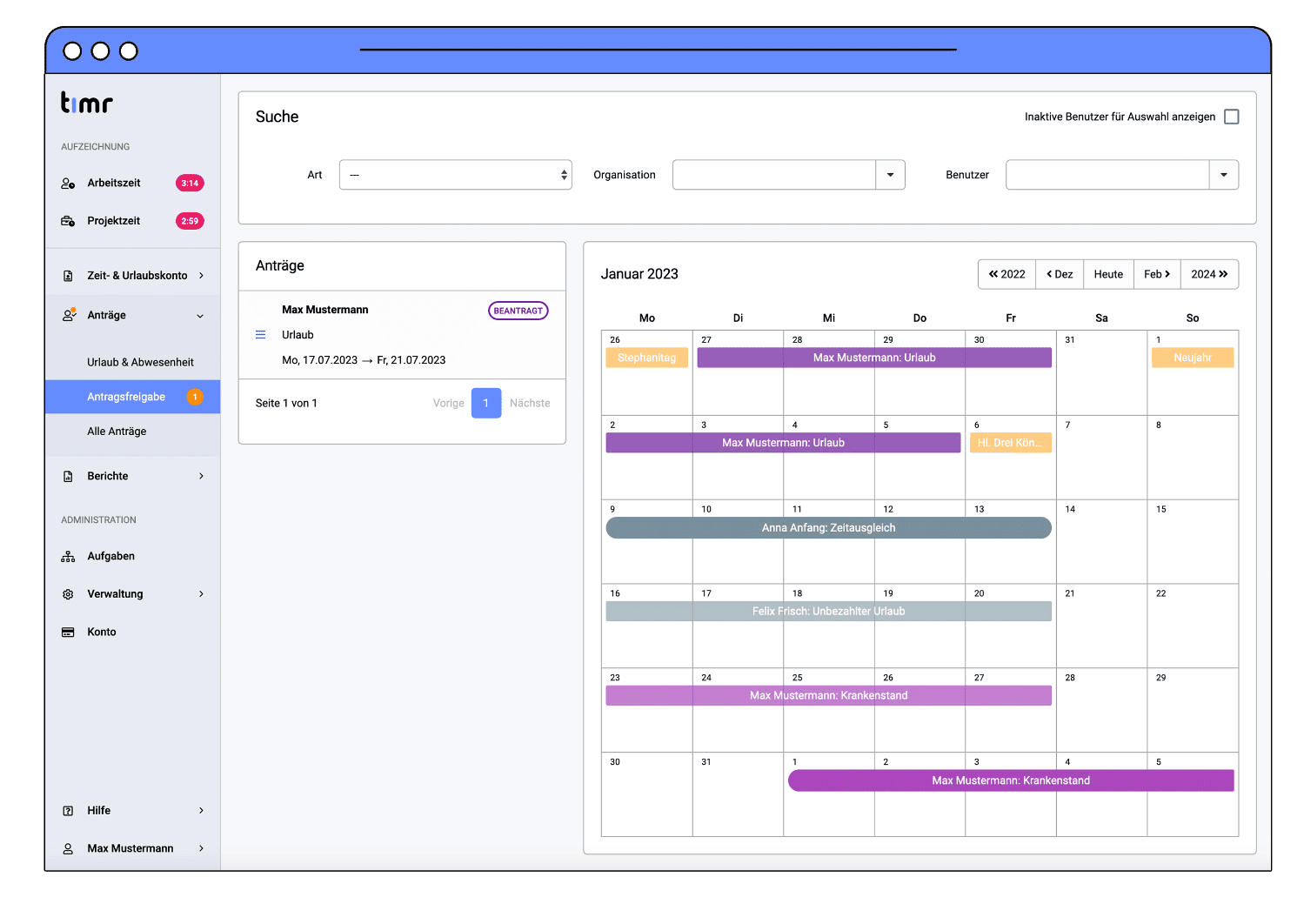Viewport: 1304px width, 924px height.
Task: Click the Heute button
Action: 1108,274
